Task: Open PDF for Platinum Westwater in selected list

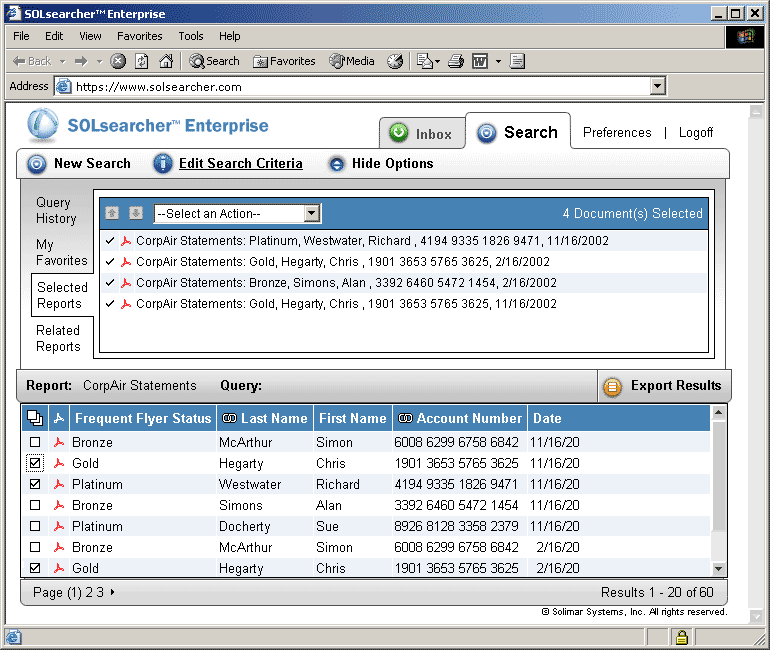Action: coord(126,241)
